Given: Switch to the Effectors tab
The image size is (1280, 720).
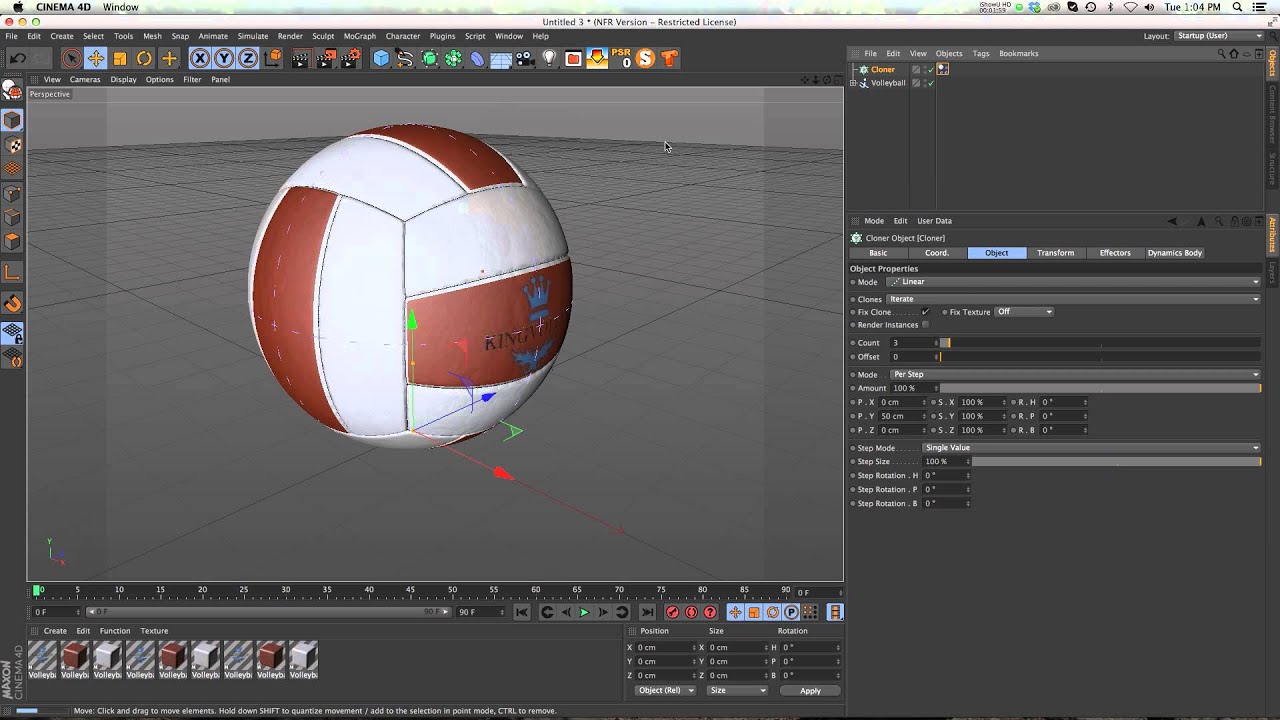Looking at the screenshot, I should pyautogui.click(x=1115, y=253).
